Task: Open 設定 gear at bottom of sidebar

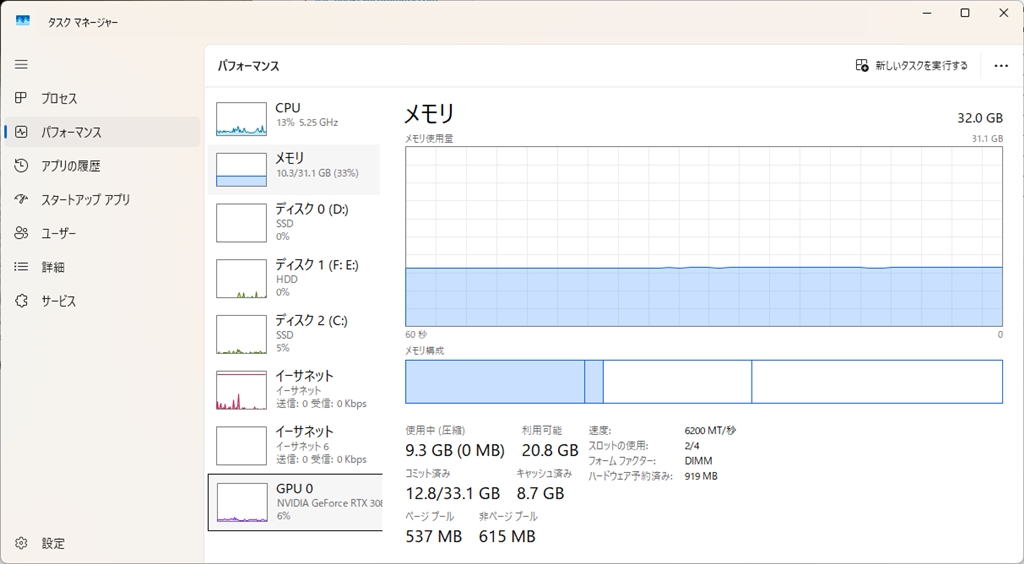Action: pyautogui.click(x=21, y=543)
